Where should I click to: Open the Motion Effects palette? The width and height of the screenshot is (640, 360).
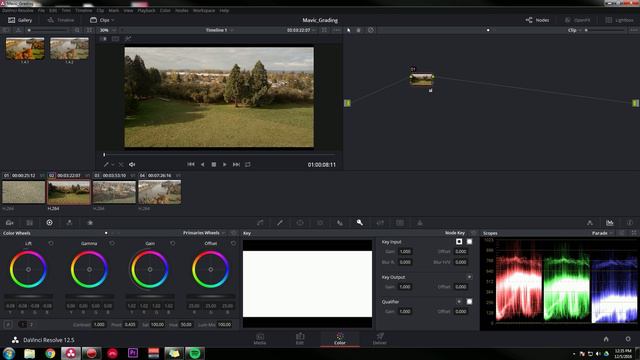tap(90, 223)
